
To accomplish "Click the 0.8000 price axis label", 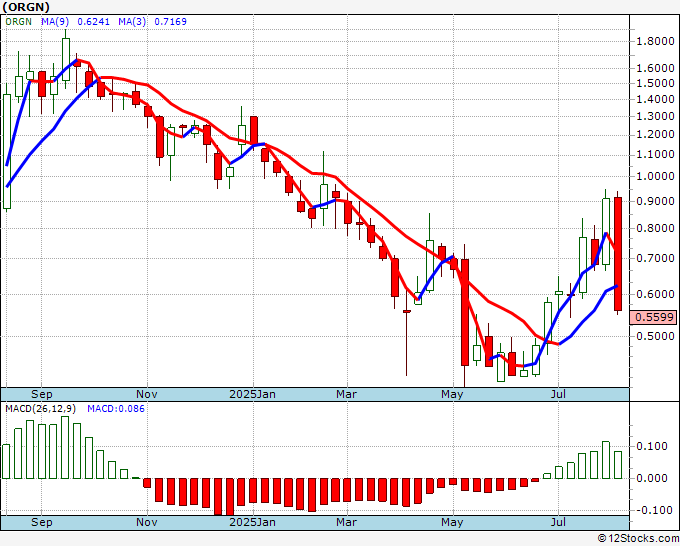I will tap(655, 228).
